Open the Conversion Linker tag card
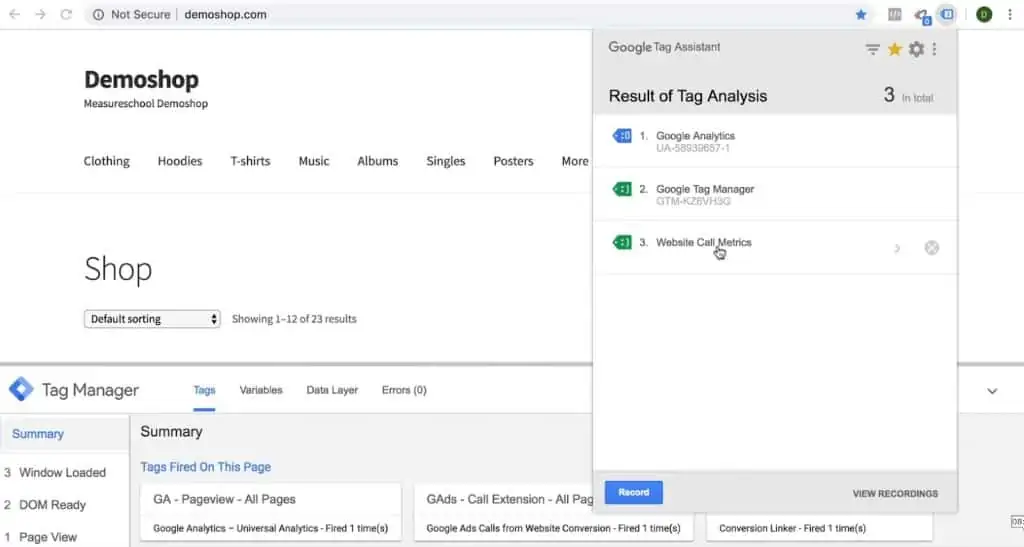 [x=819, y=525]
